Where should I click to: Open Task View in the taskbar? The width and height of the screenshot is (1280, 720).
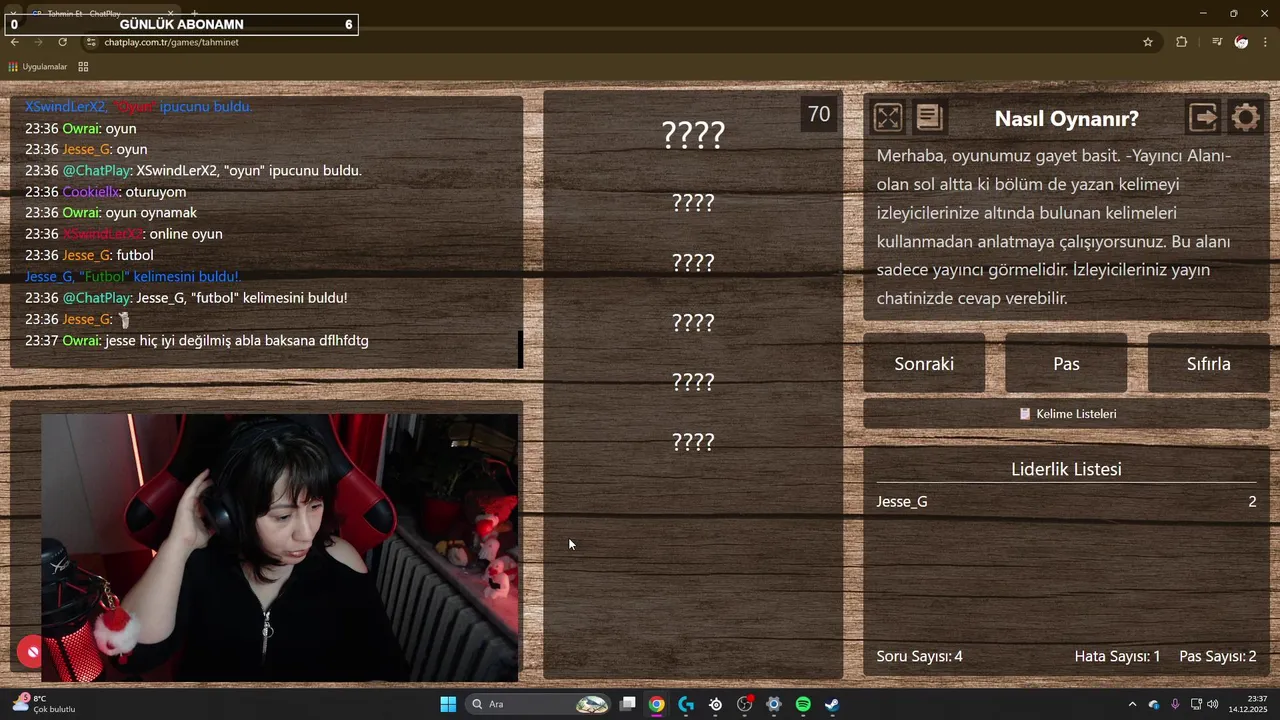pyautogui.click(x=628, y=704)
